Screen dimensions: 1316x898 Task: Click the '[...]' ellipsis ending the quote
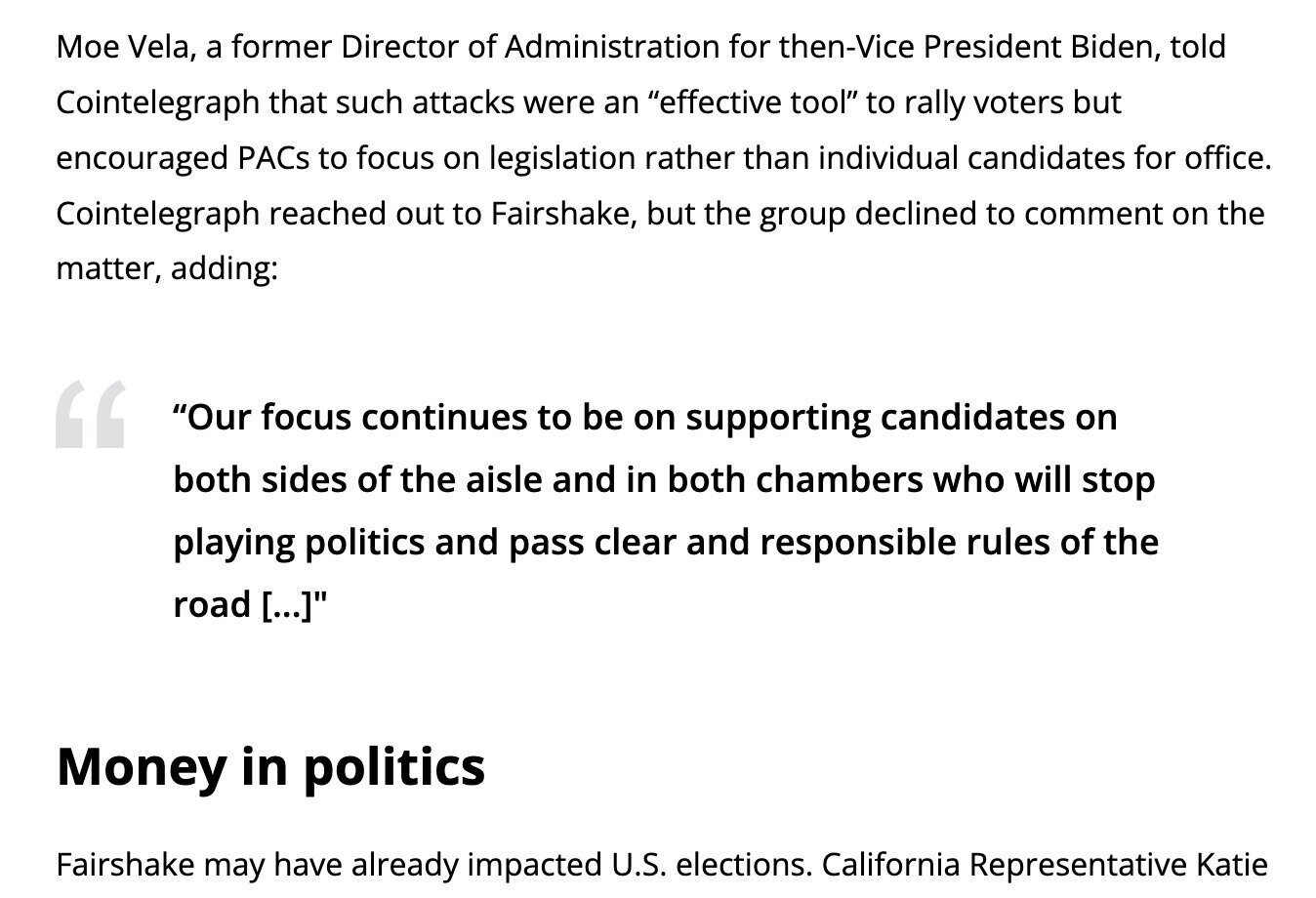point(289,604)
